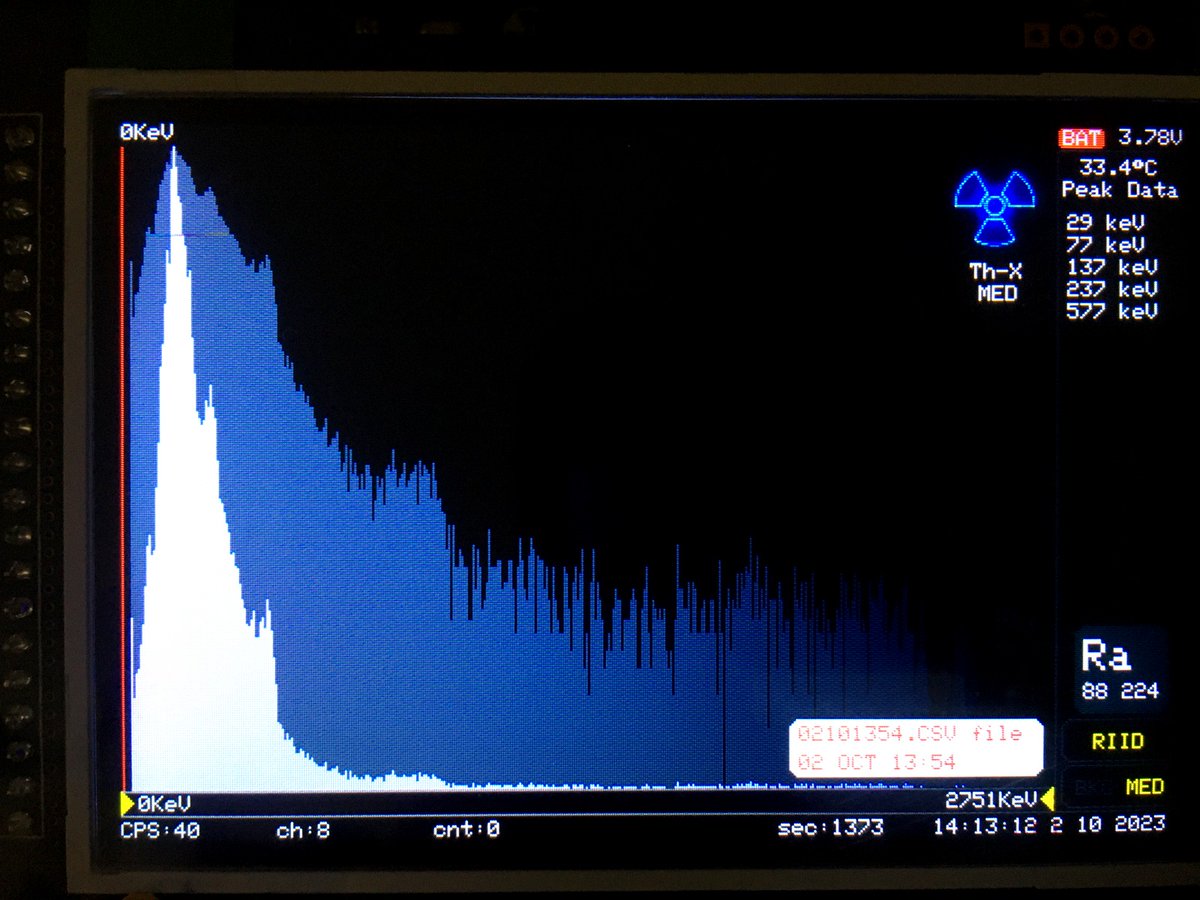The image size is (1200, 900).
Task: Select the yellow right range marker arrow
Action: [1047, 799]
